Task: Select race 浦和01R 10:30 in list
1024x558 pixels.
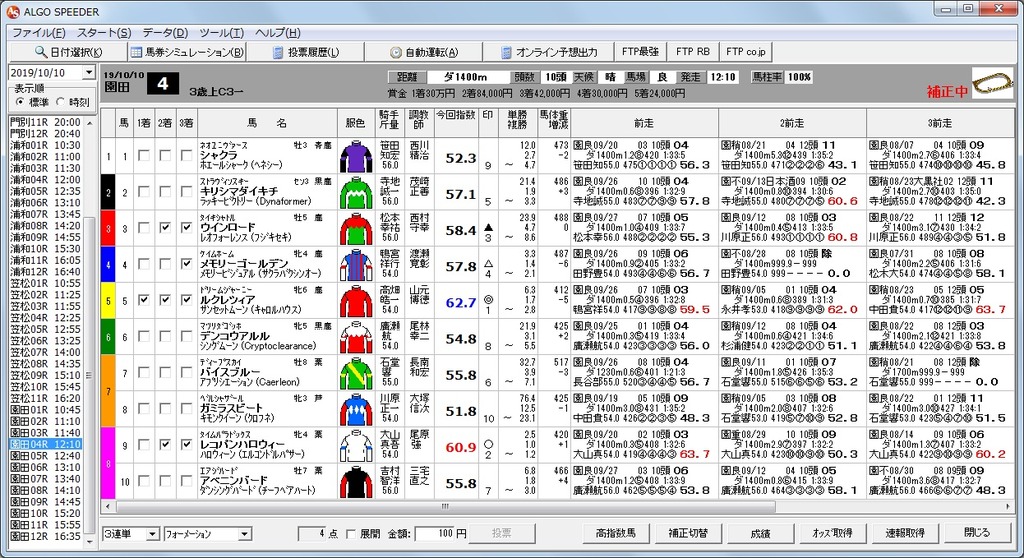Action: pyautogui.click(x=46, y=145)
